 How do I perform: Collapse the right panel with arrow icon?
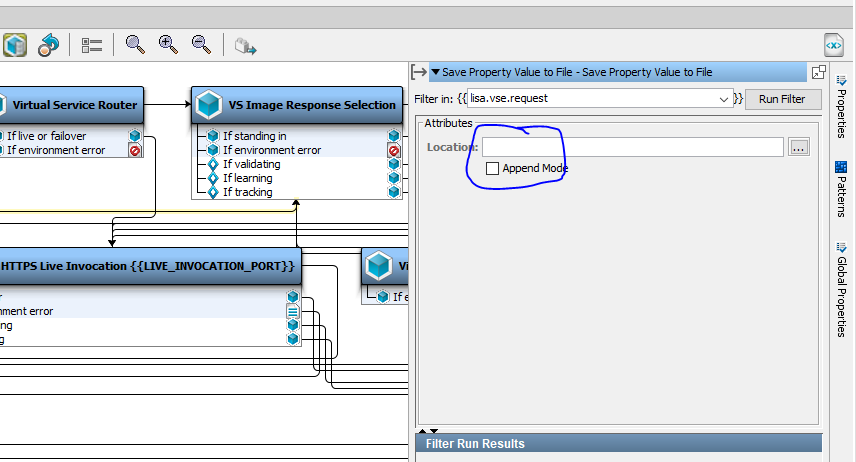419,72
